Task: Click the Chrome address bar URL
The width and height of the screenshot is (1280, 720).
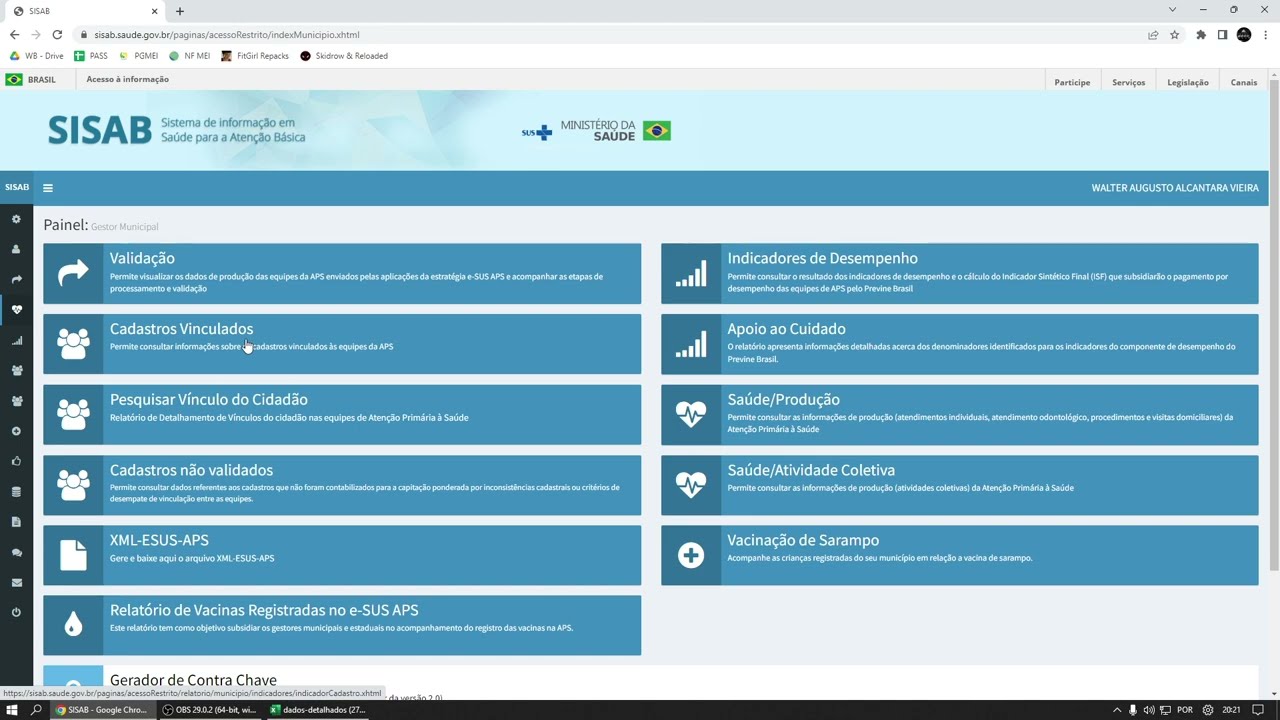Action: pyautogui.click(x=227, y=34)
